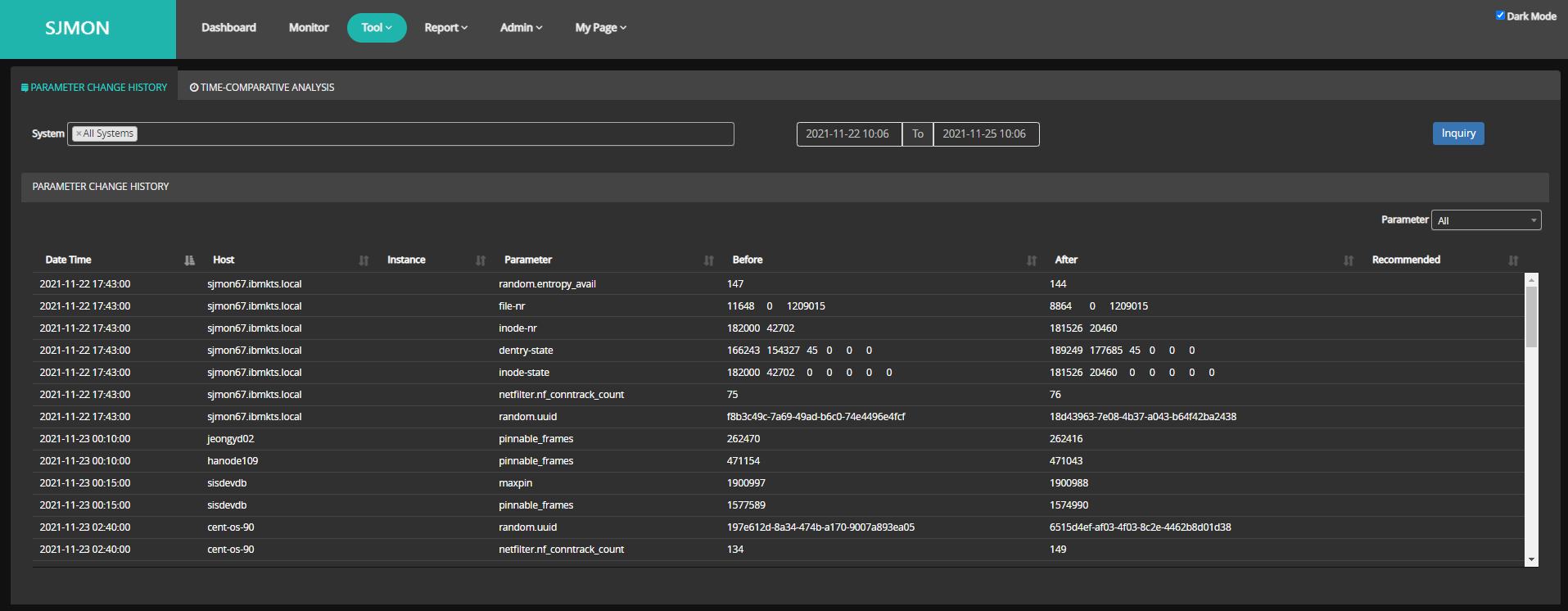
Task: Expand the Report dropdown menu
Action: (445, 28)
